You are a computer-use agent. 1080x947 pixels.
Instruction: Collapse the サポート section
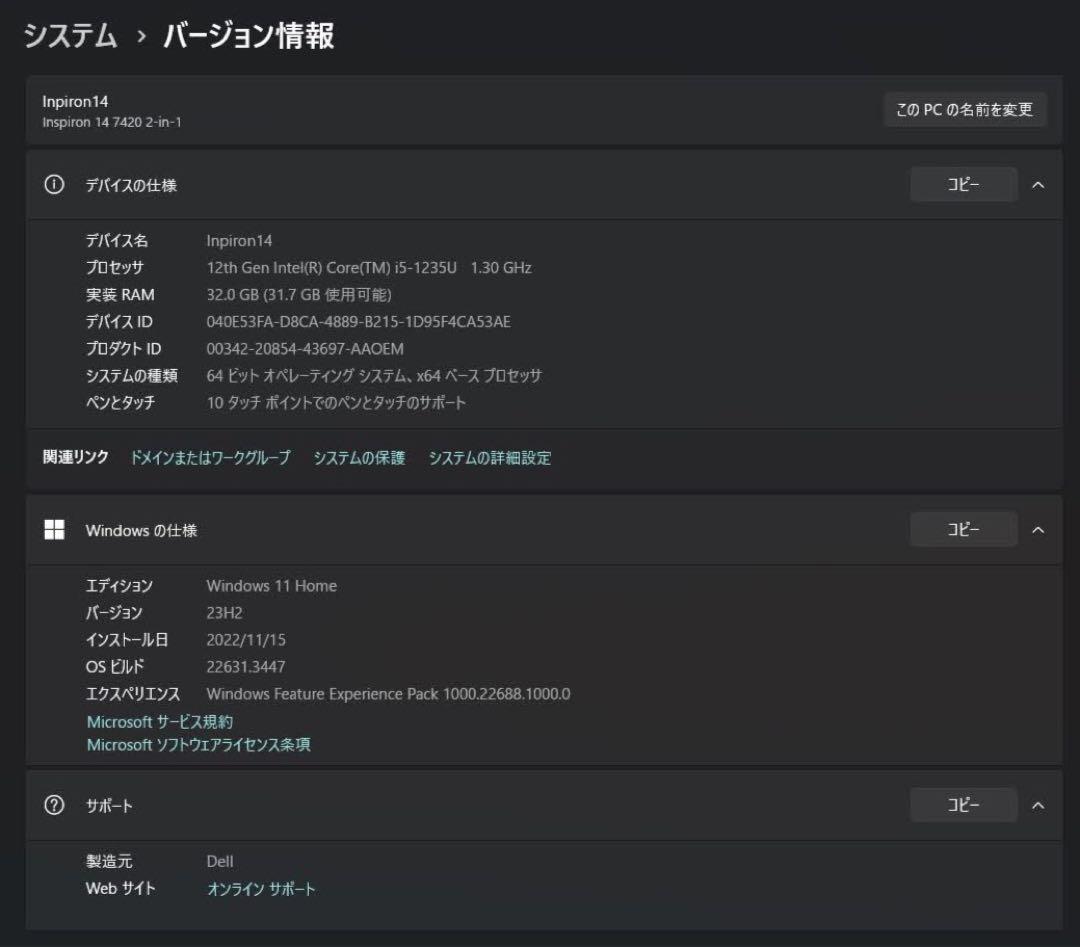pyautogui.click(x=1038, y=805)
